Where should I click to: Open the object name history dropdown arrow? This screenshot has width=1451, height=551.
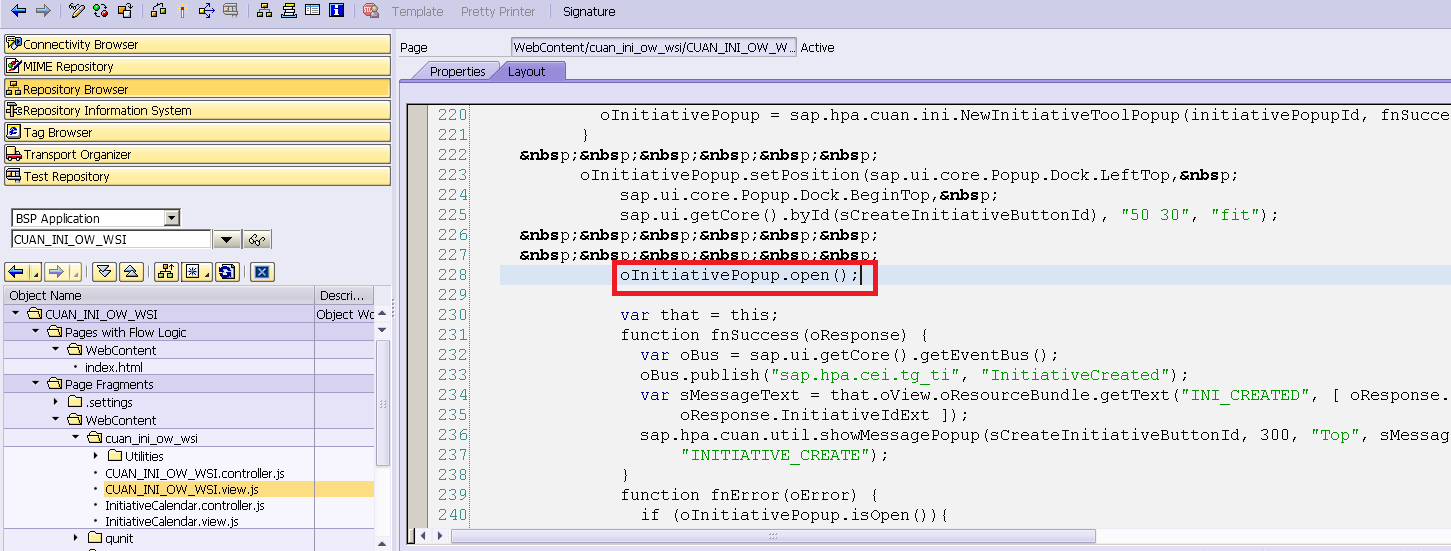(227, 240)
